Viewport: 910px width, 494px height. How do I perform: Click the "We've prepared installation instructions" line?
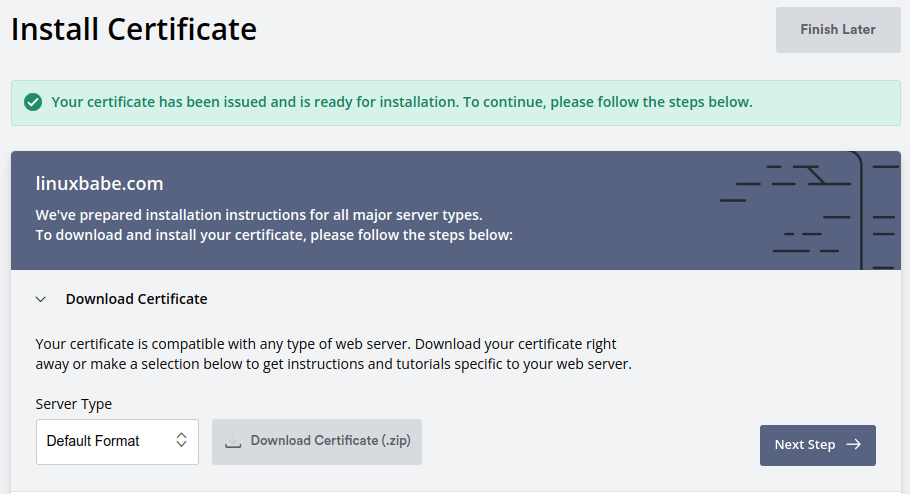coord(258,215)
